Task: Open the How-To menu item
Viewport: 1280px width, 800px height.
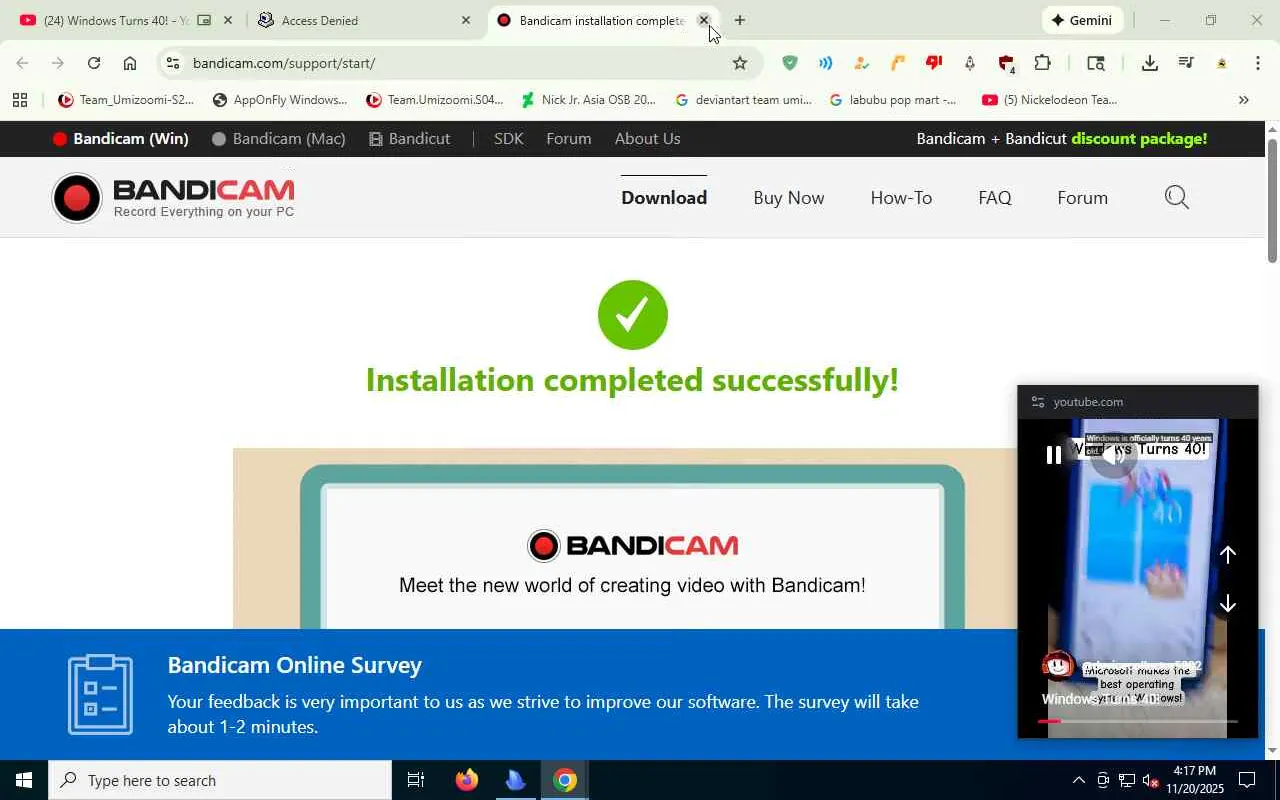Action: [901, 198]
